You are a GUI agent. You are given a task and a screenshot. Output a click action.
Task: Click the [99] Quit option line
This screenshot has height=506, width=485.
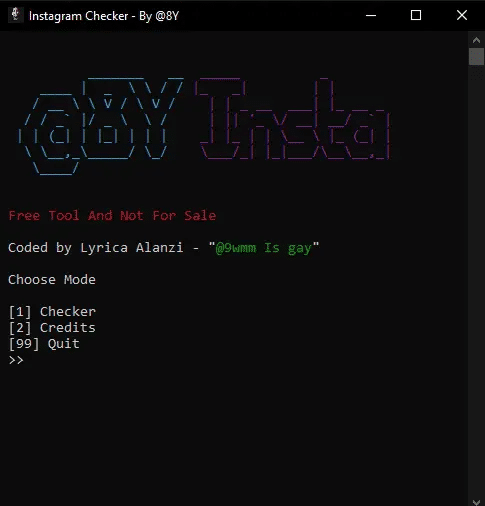(x=44, y=344)
